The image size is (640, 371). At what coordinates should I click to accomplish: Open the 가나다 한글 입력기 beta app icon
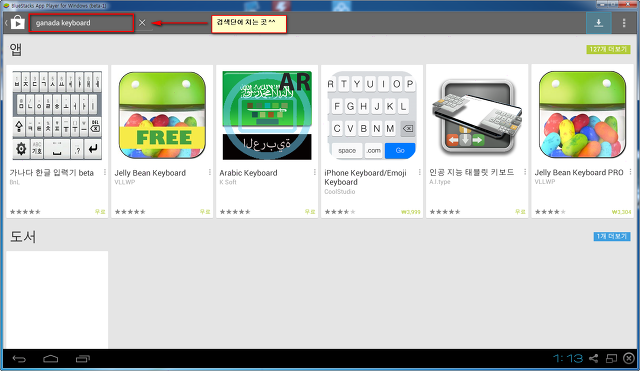point(57,116)
